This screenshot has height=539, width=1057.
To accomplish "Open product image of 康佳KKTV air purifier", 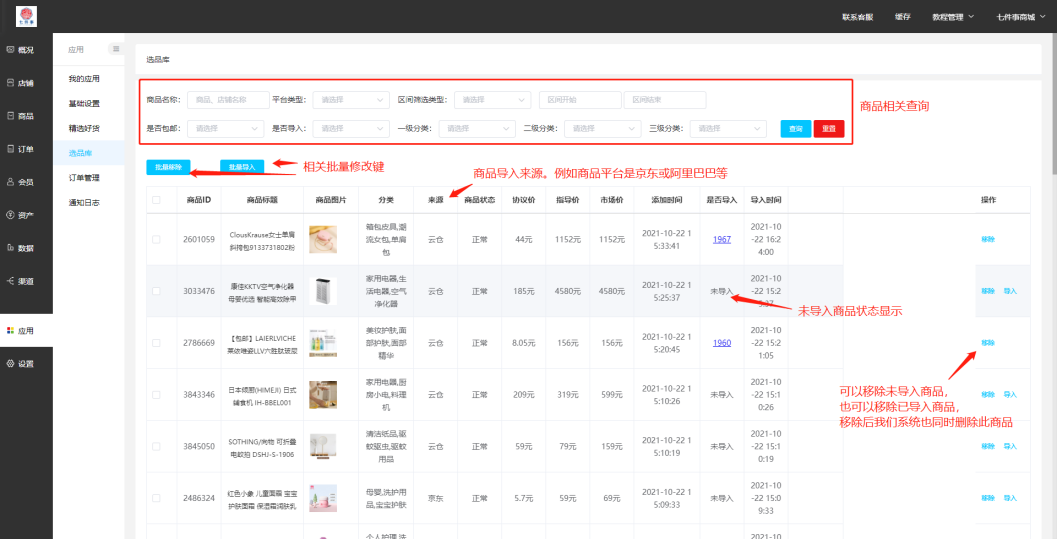I will (322, 291).
